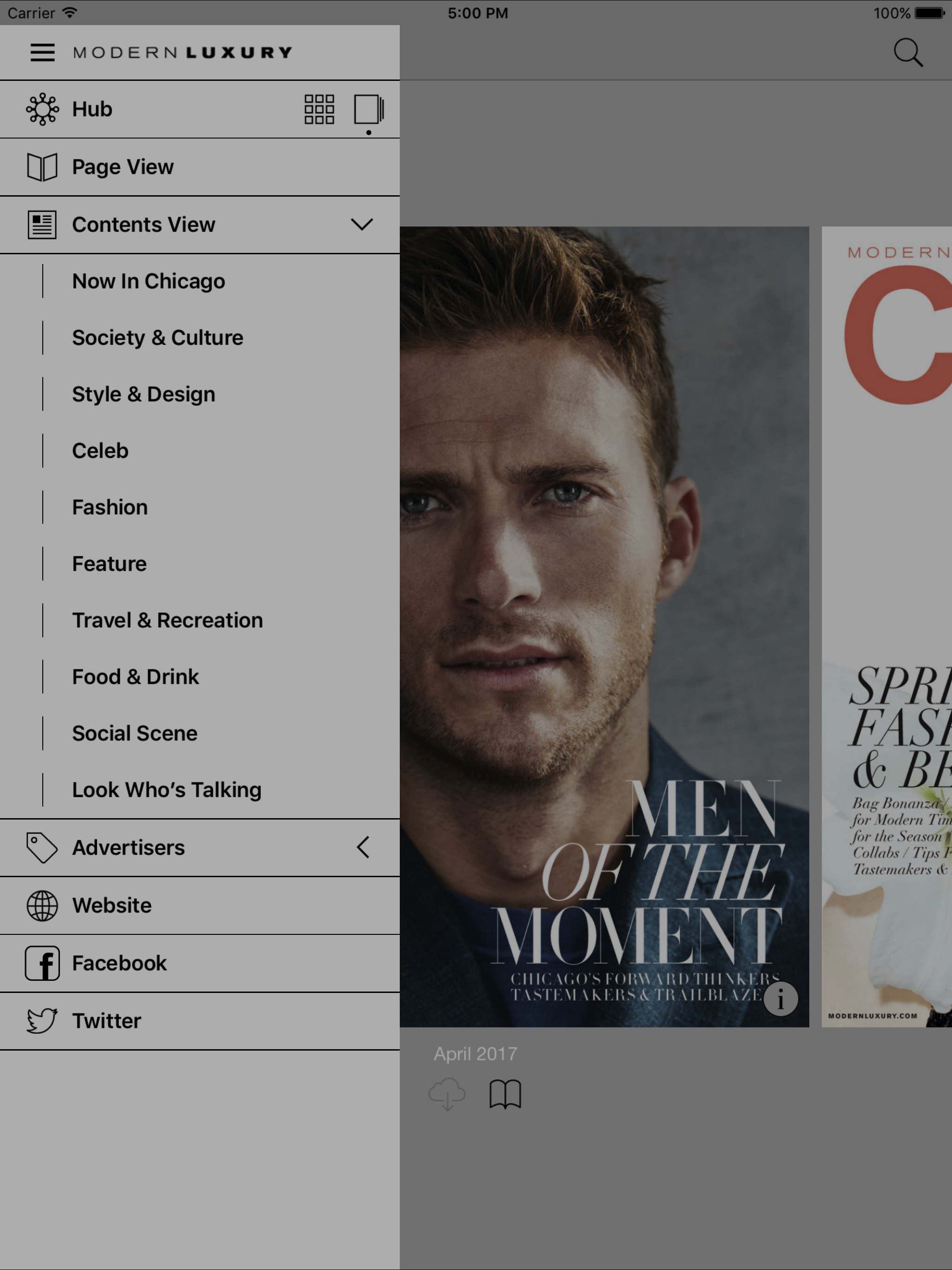Open Facebook icon link
Viewport: 952px width, 1270px height.
(x=42, y=963)
